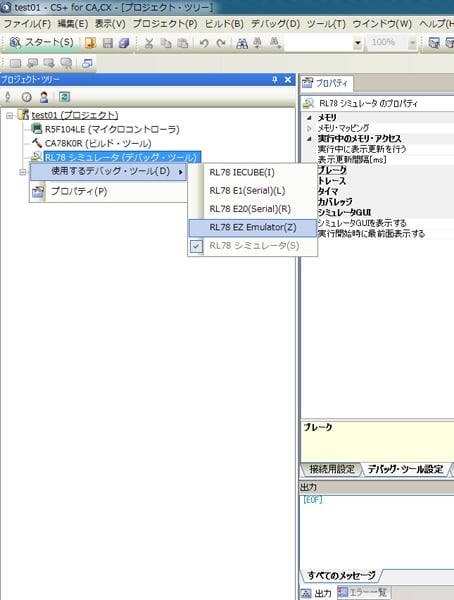Open the ツール(T) menu
This screenshot has width=454, height=600.
click(326, 24)
